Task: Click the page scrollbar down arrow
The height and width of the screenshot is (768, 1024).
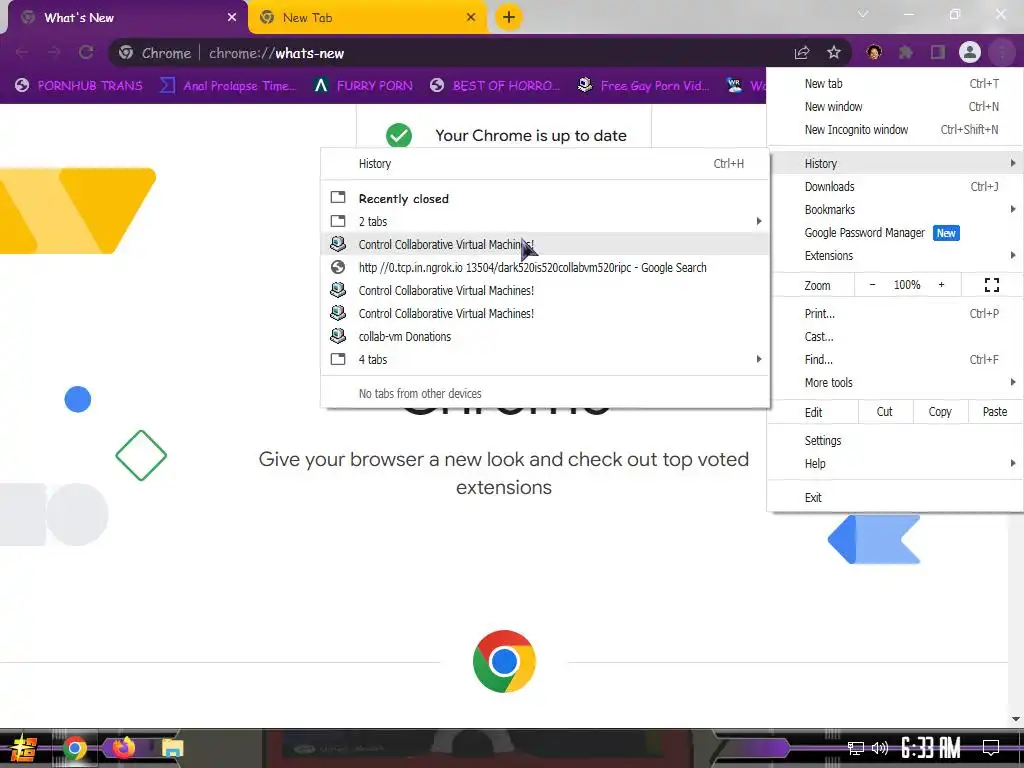Action: click(1016, 719)
